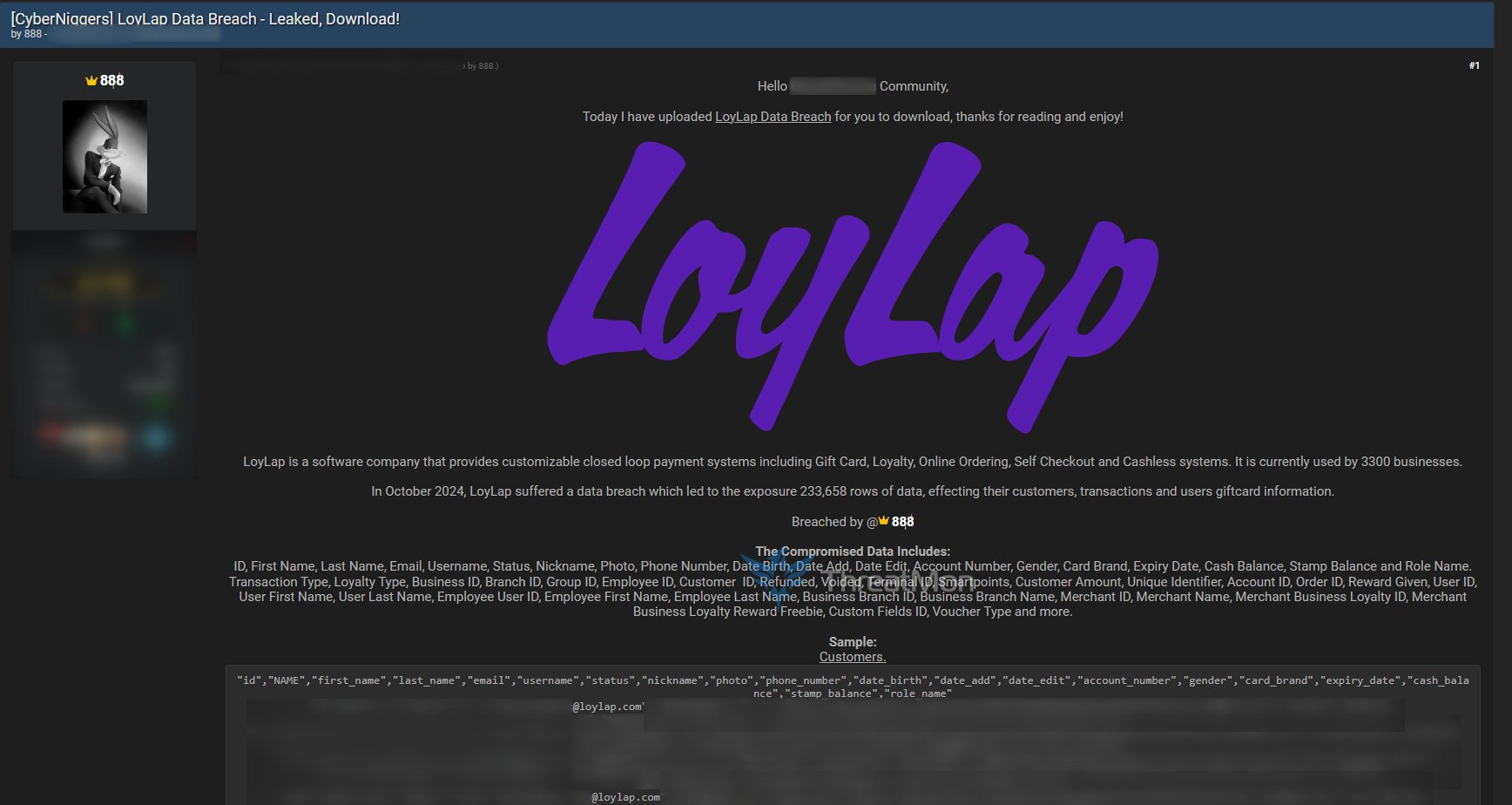Open the #1 post number permalink
This screenshot has width=1512, height=805.
tap(1474, 65)
